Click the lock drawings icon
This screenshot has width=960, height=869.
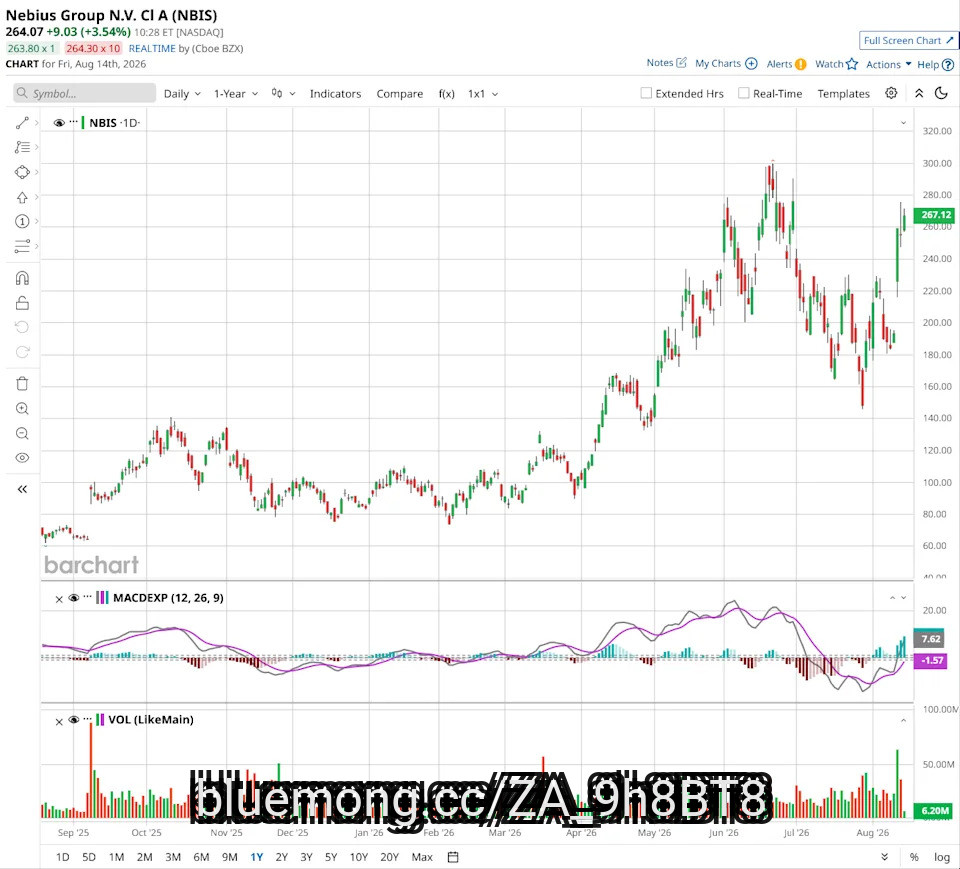[x=22, y=303]
